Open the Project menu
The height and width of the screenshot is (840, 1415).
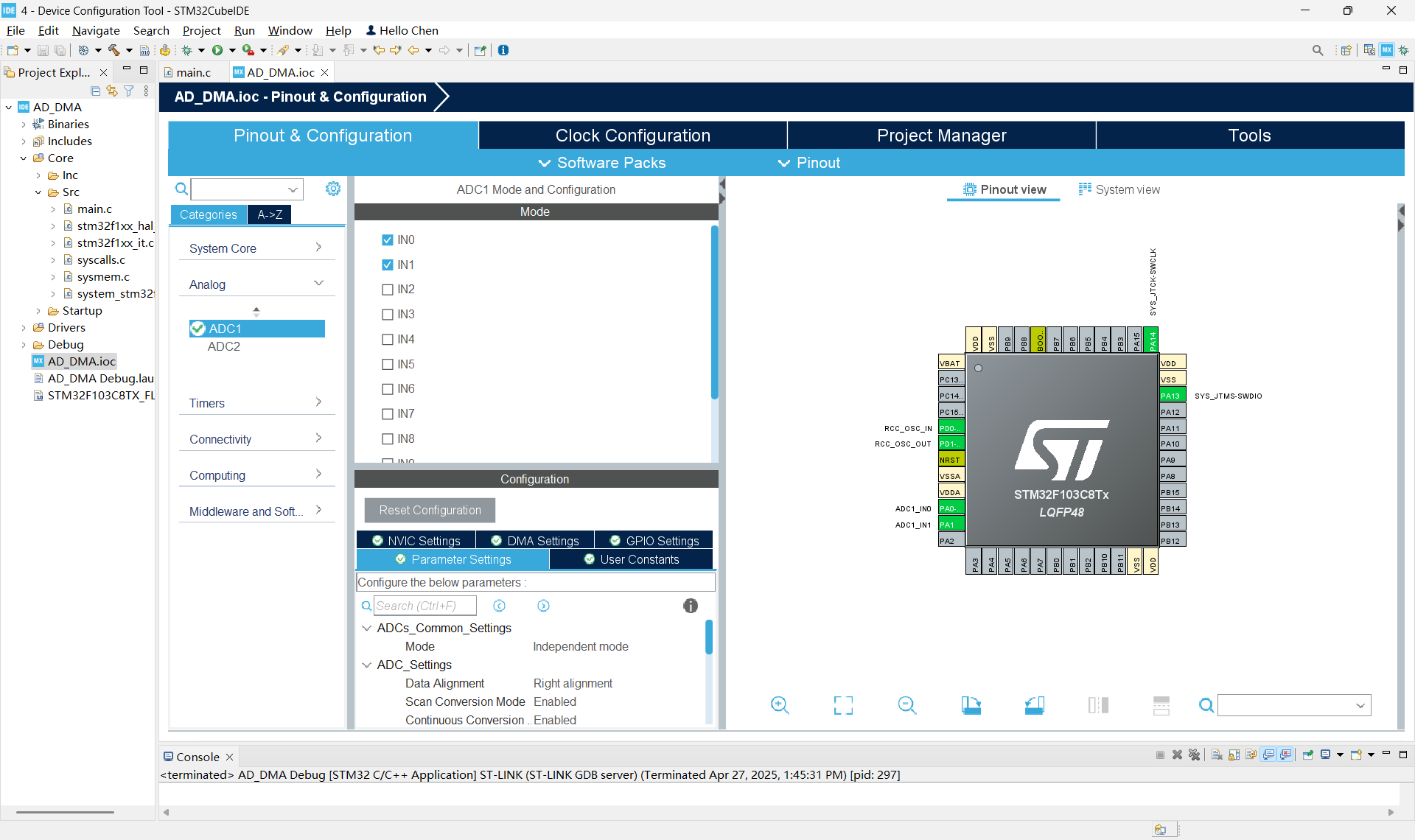click(201, 30)
